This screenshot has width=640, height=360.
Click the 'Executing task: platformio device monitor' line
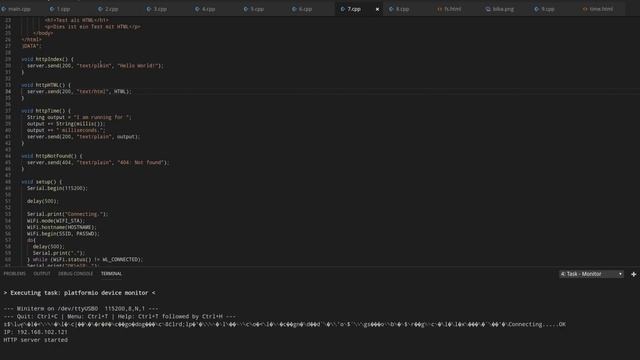point(79,293)
